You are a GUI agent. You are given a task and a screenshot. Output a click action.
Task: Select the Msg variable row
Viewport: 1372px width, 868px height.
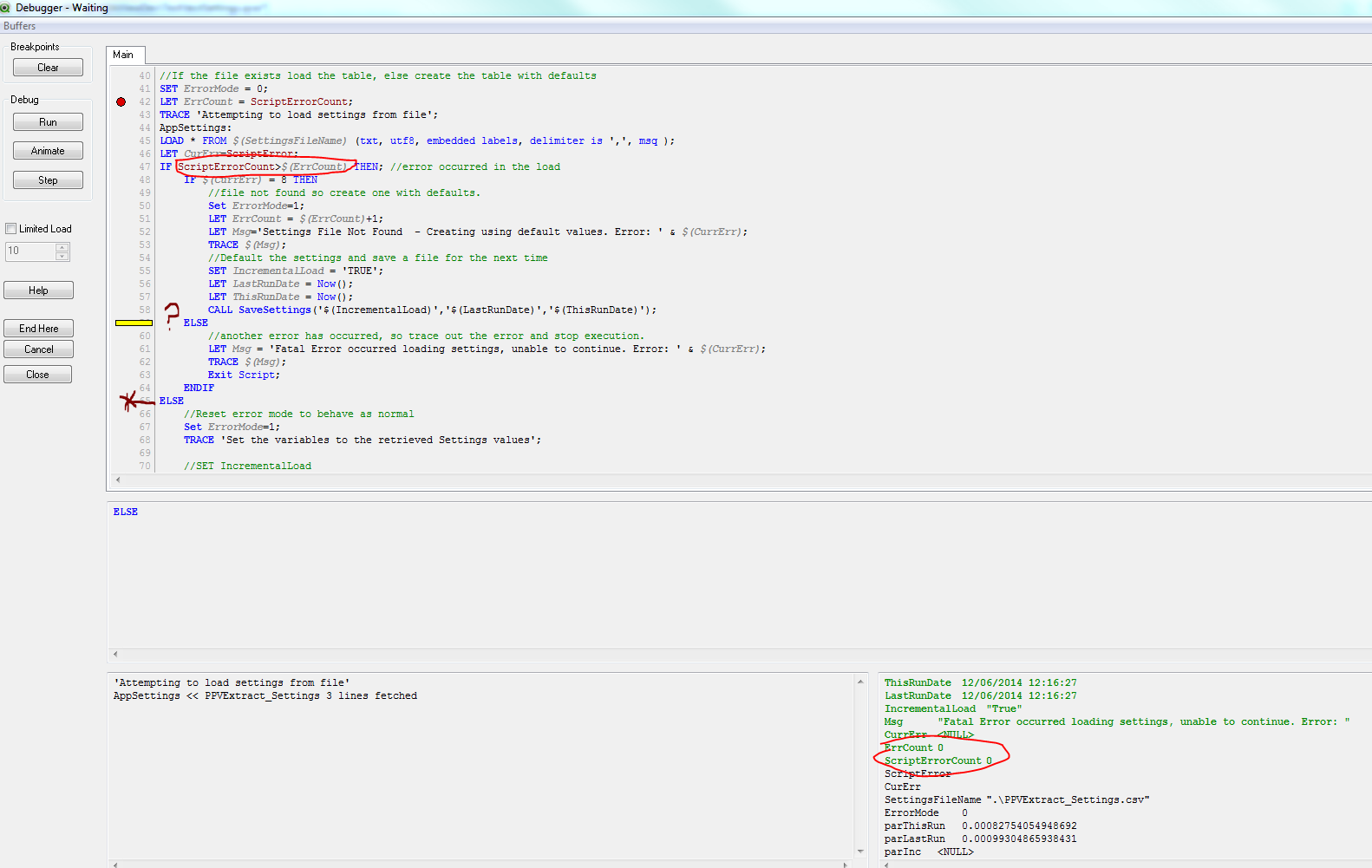pyautogui.click(x=1117, y=721)
